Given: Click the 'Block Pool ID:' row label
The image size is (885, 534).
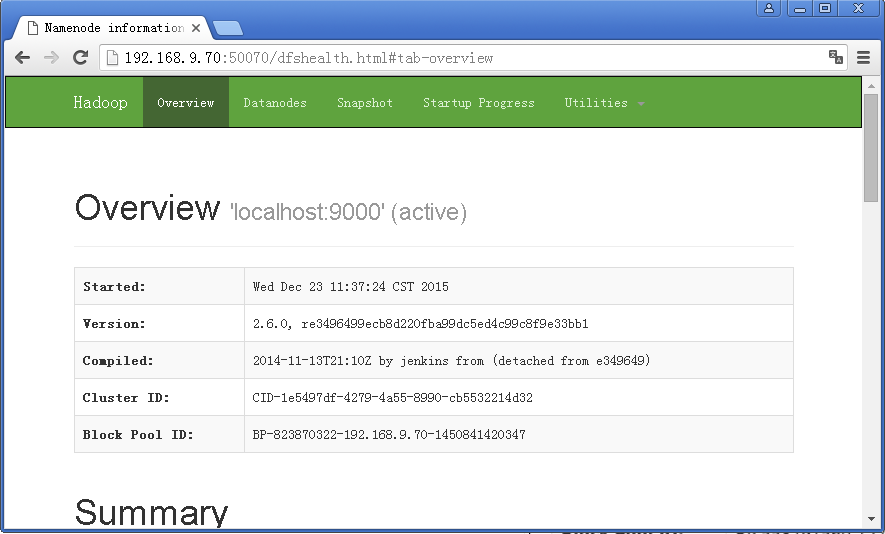Looking at the screenshot, I should coord(138,434).
